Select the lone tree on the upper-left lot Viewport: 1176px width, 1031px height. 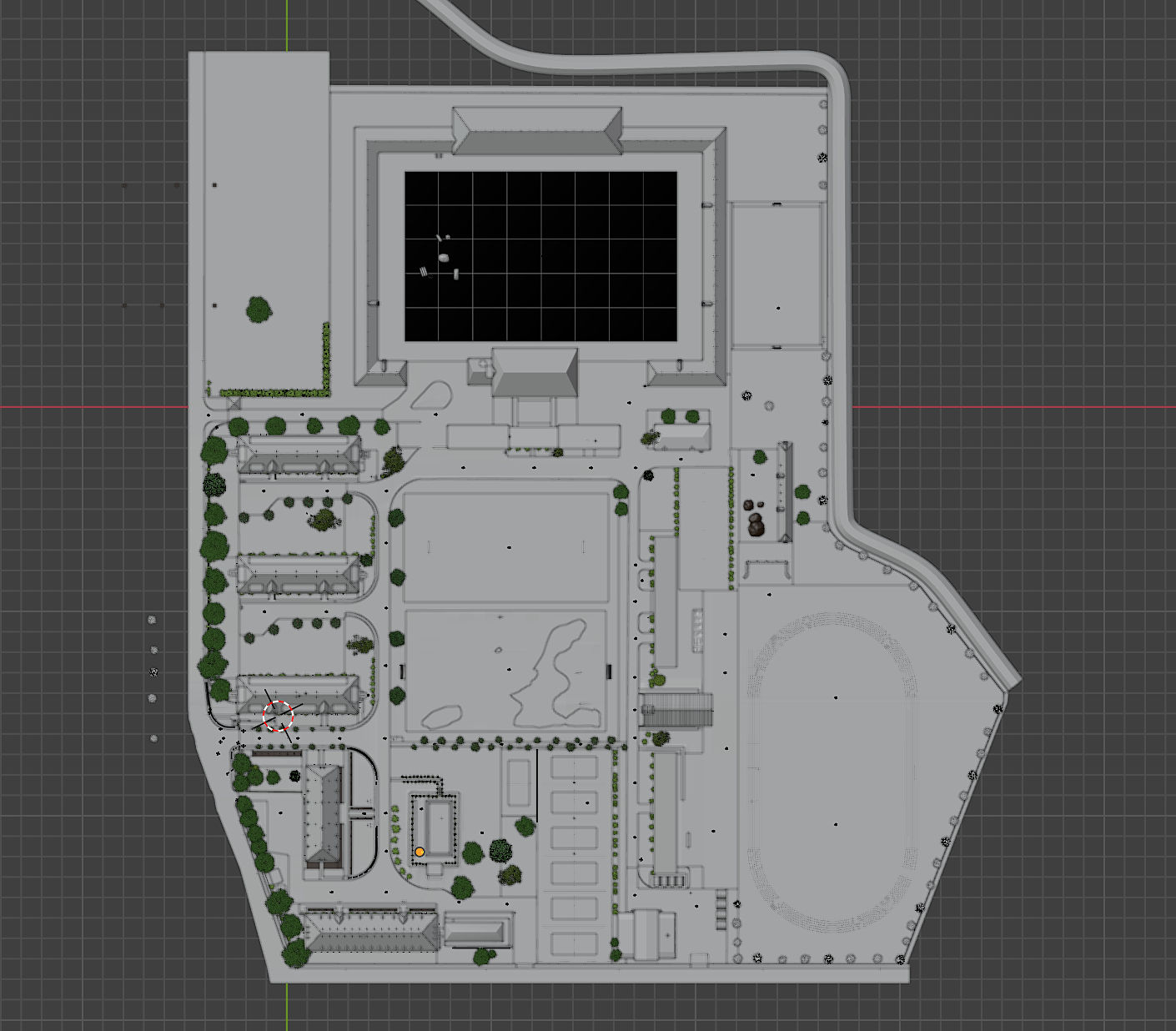[x=259, y=309]
